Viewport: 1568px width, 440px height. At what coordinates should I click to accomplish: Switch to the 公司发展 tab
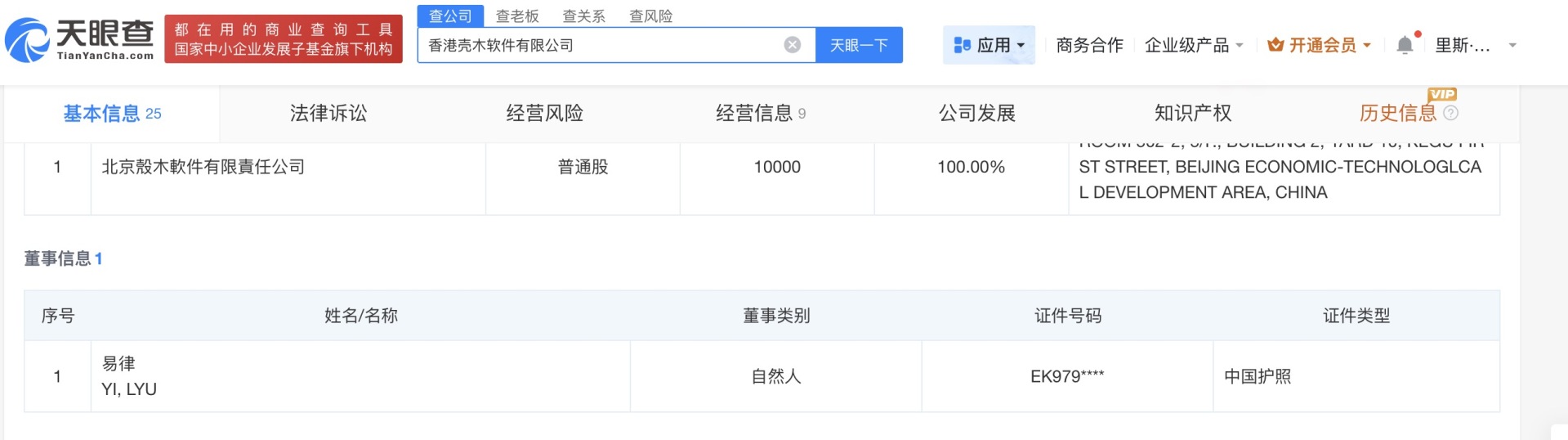tap(977, 114)
